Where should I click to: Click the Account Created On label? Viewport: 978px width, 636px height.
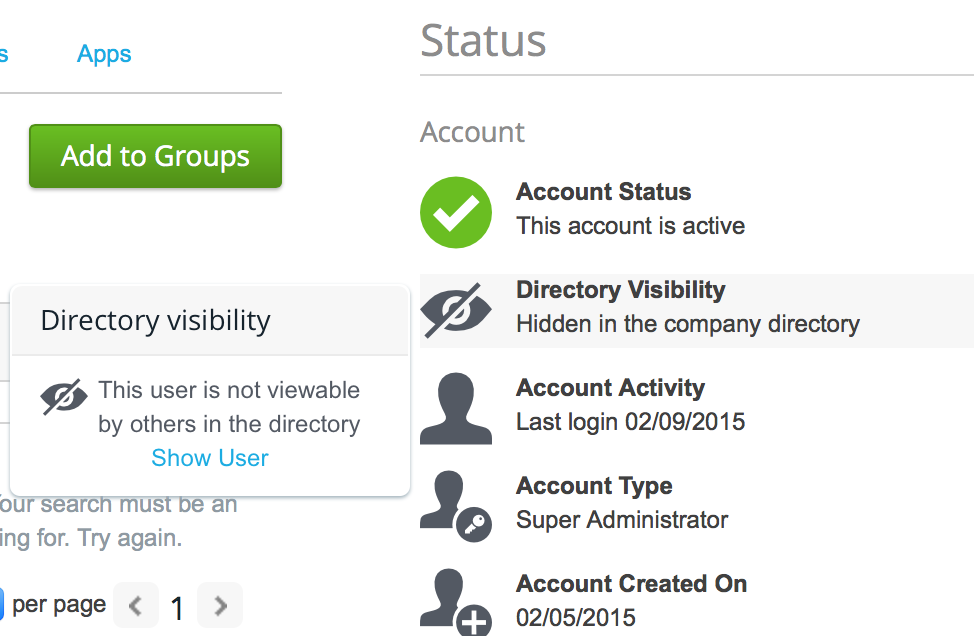tap(631, 584)
